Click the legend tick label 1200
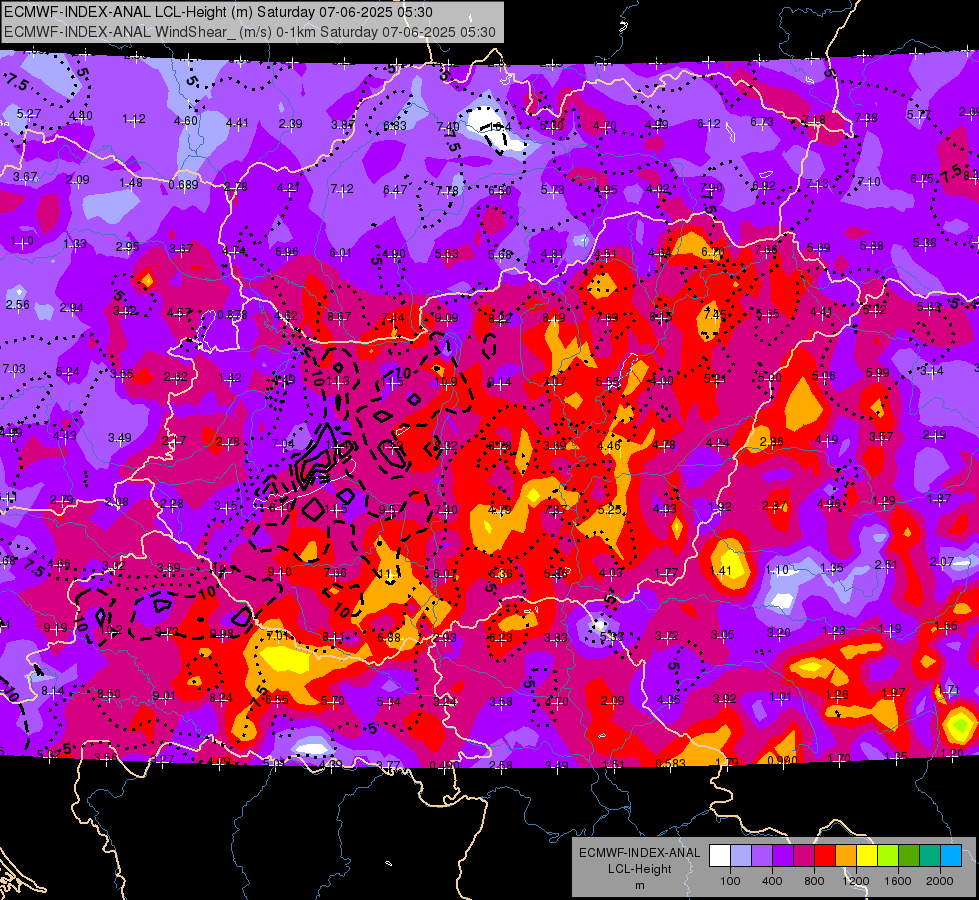This screenshot has width=979, height=900. tap(856, 881)
